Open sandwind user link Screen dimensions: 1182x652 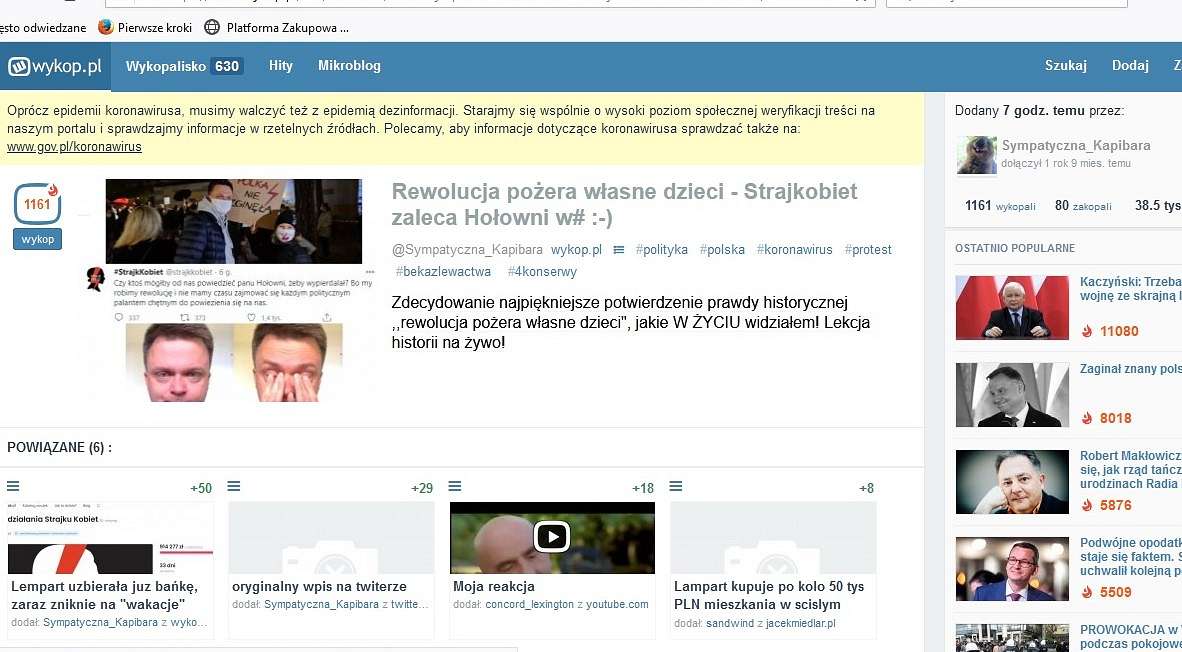(x=732, y=623)
